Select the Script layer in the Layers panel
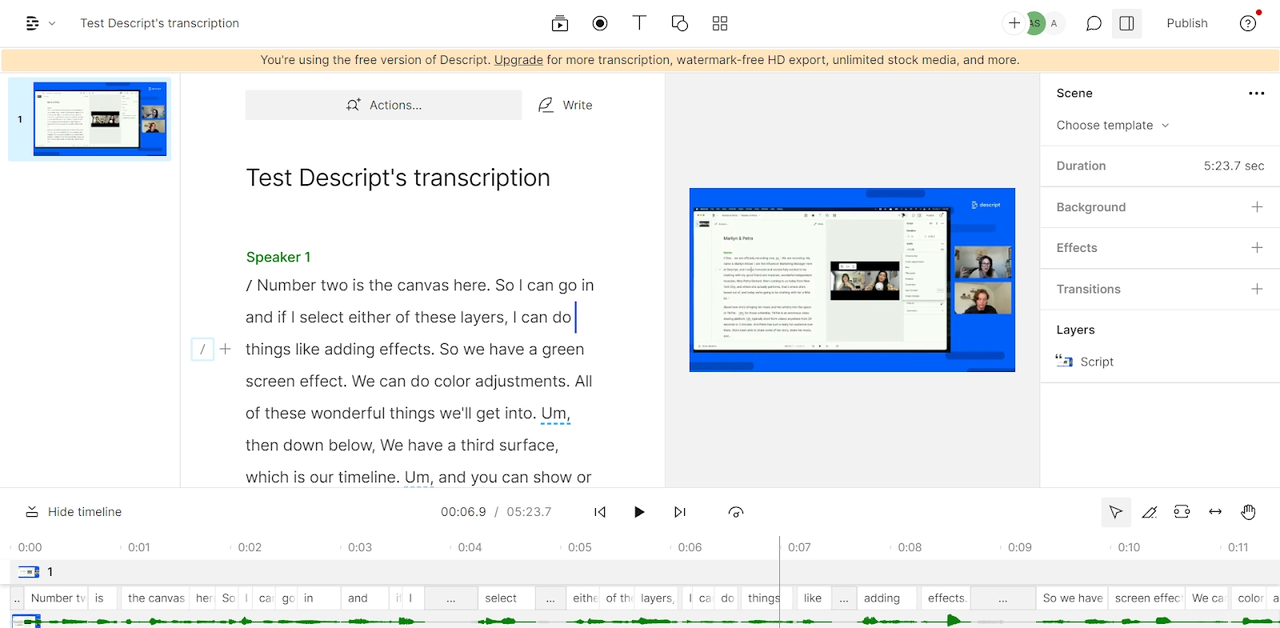Image resolution: width=1280 pixels, height=628 pixels. tap(1097, 362)
